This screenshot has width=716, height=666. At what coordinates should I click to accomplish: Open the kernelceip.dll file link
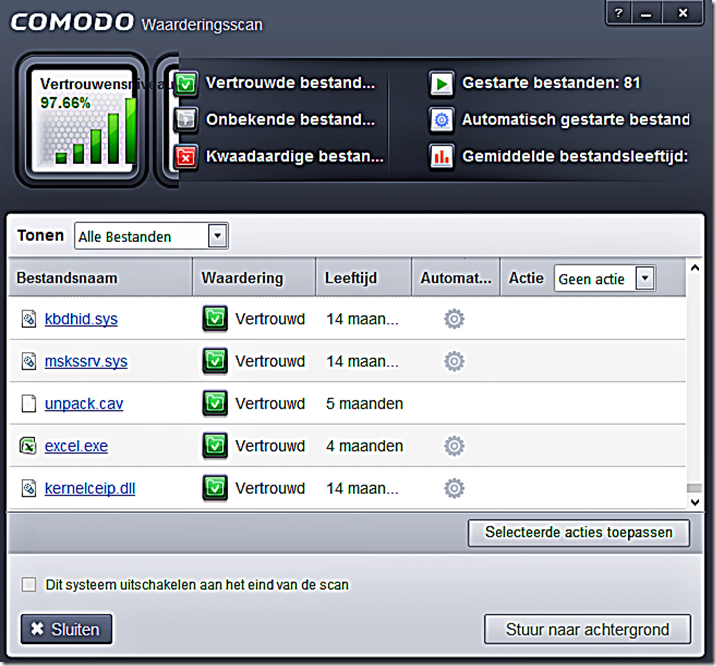point(90,488)
